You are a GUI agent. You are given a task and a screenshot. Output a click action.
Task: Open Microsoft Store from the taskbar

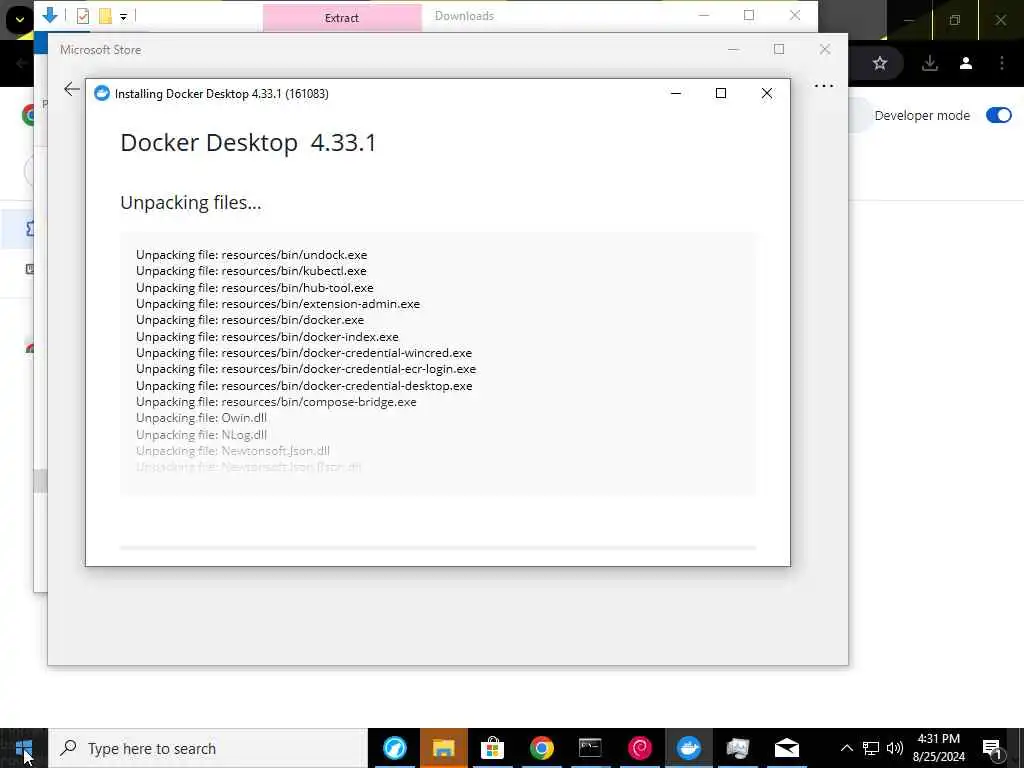[x=492, y=748]
